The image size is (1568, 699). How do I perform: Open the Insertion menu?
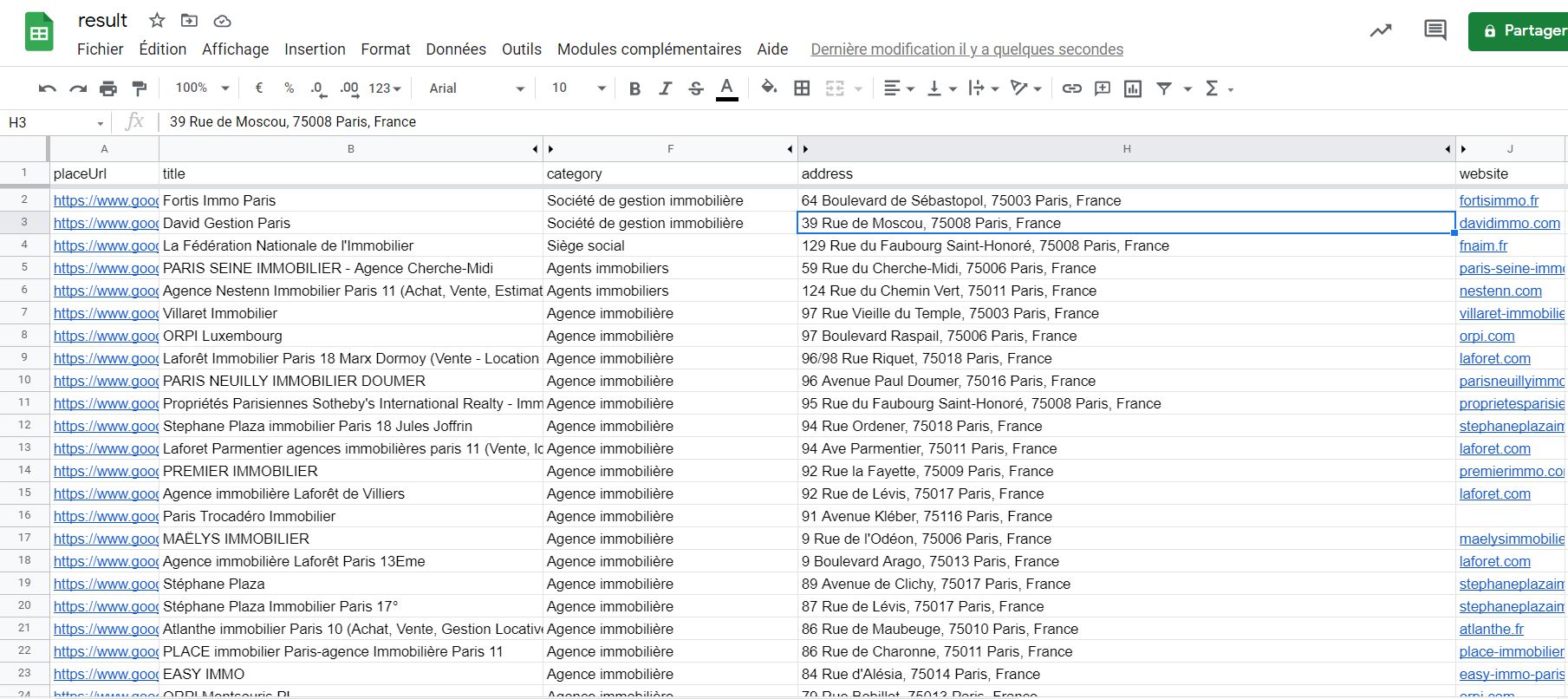[x=315, y=49]
